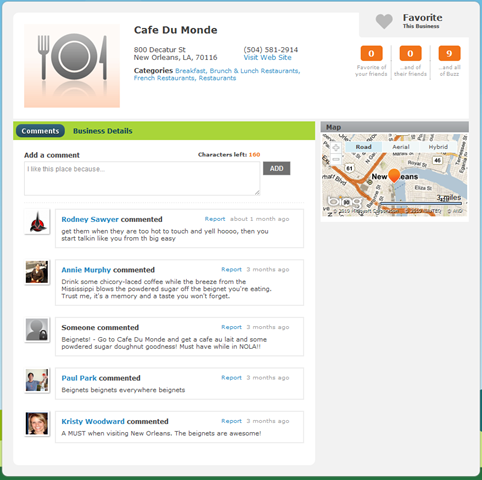Click the Bing logo on the map
Image resolution: width=482 pixels, height=480 pixels.
(x=345, y=202)
